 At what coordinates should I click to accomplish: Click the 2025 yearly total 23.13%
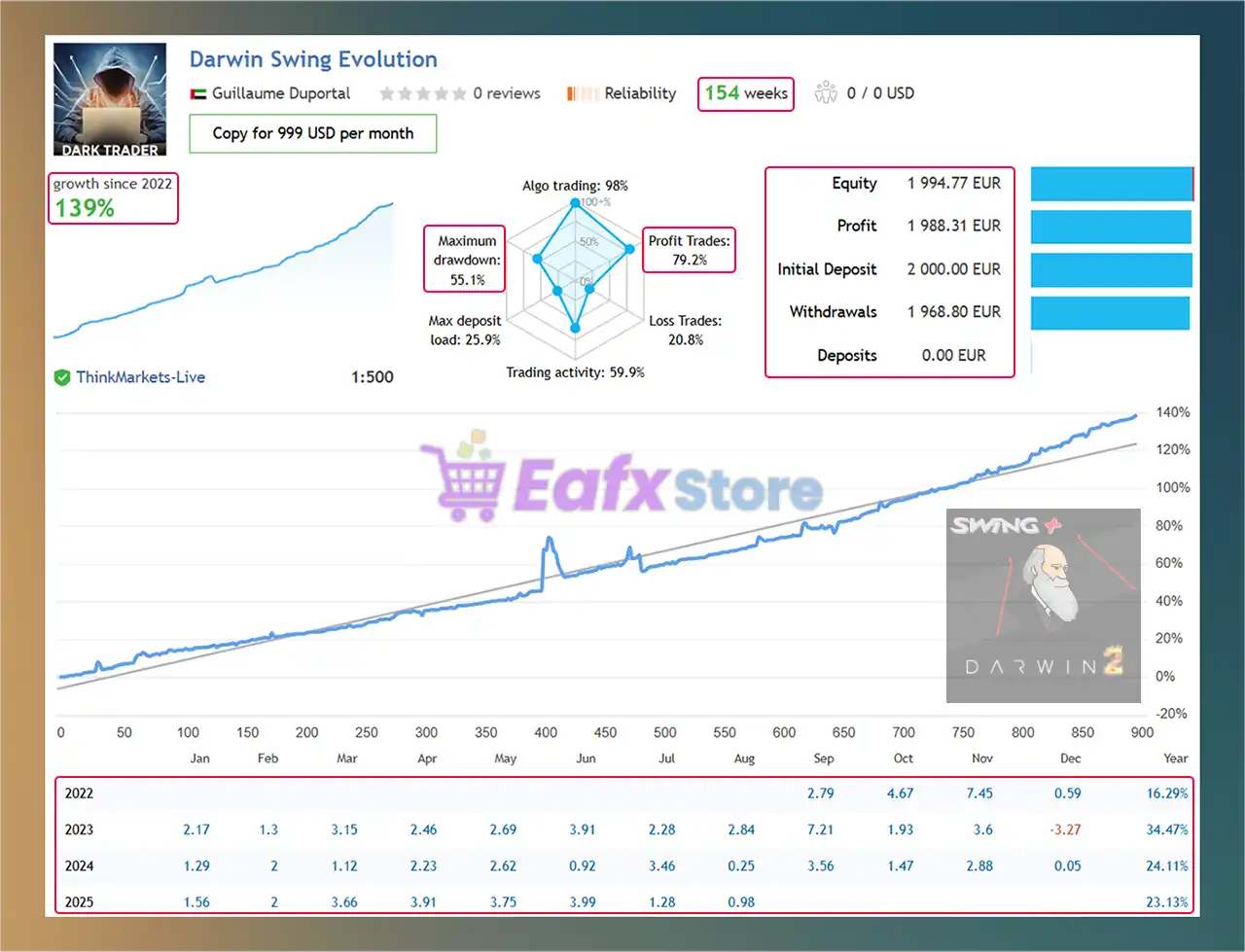(x=1167, y=902)
